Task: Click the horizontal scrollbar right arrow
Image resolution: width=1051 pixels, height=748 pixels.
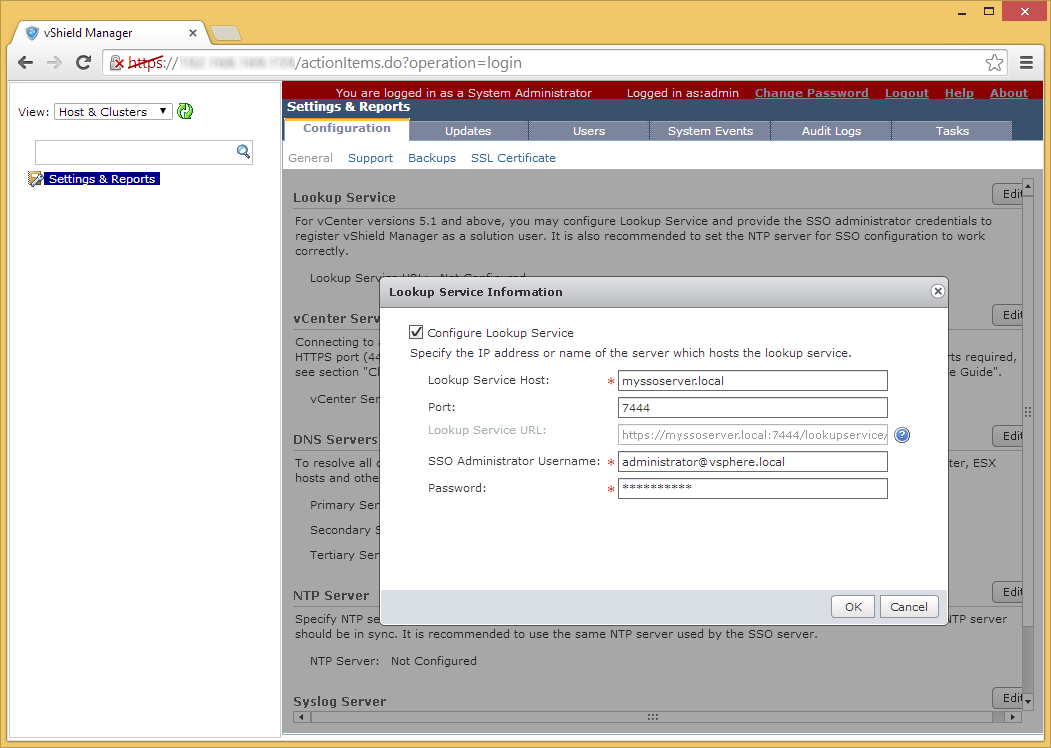Action: coord(1013,717)
